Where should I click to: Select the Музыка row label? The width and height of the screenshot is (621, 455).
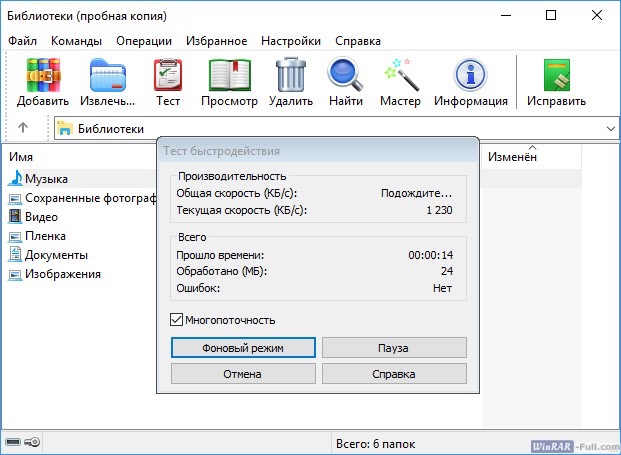[46, 179]
